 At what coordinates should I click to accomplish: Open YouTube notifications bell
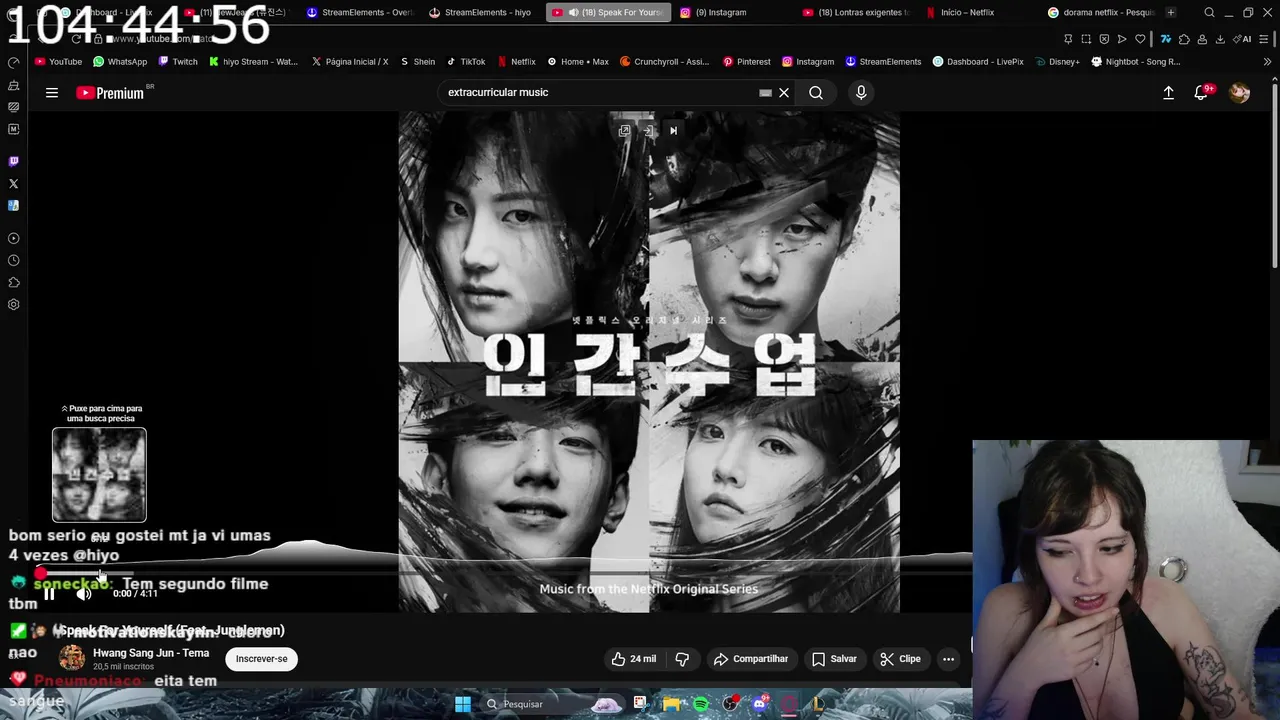pos(1201,93)
